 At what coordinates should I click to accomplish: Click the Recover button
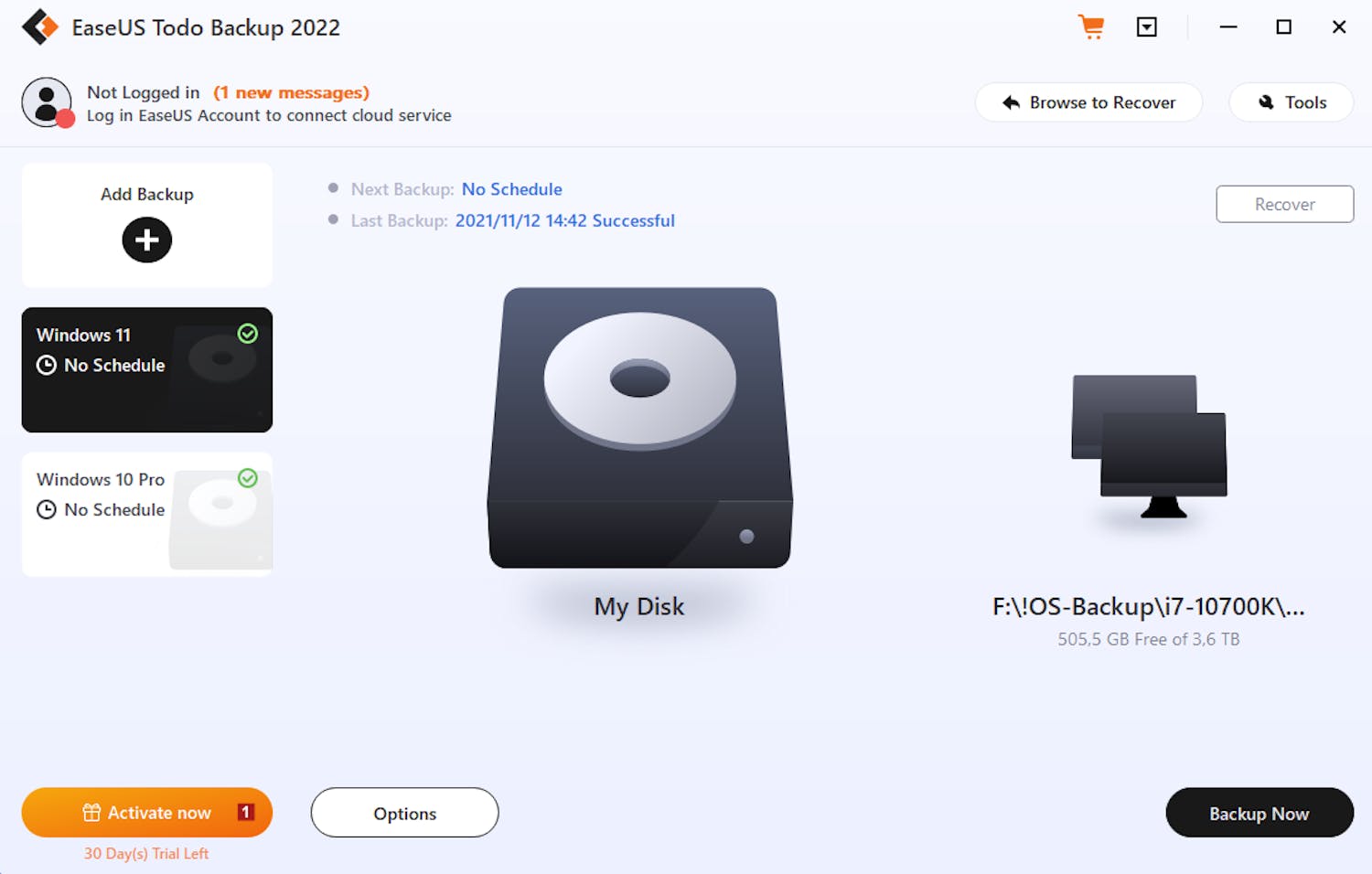pos(1285,204)
